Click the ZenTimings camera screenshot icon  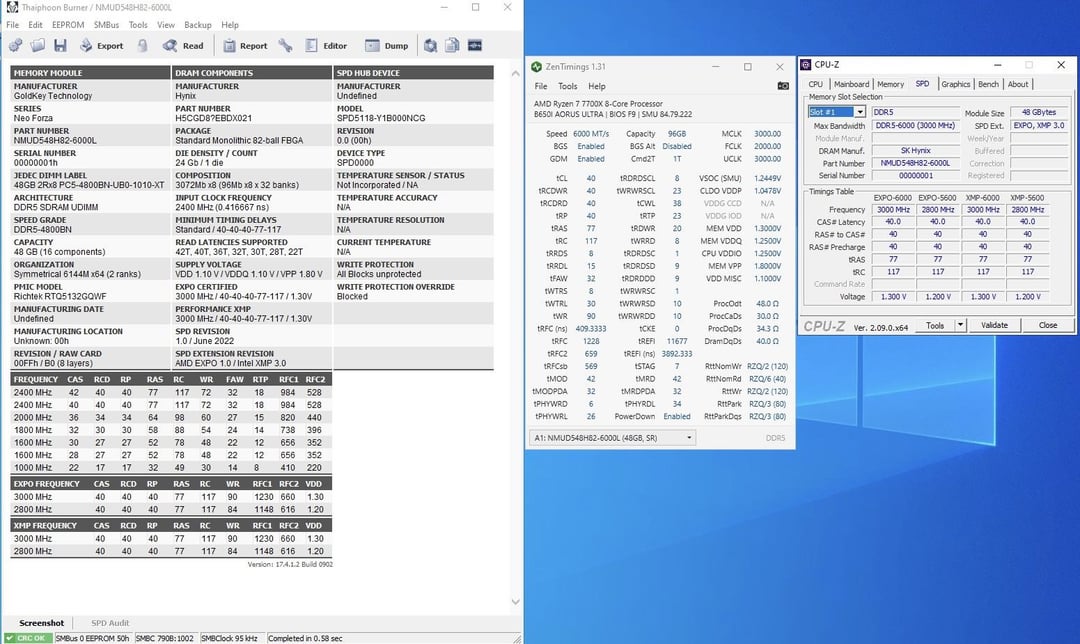pos(783,86)
